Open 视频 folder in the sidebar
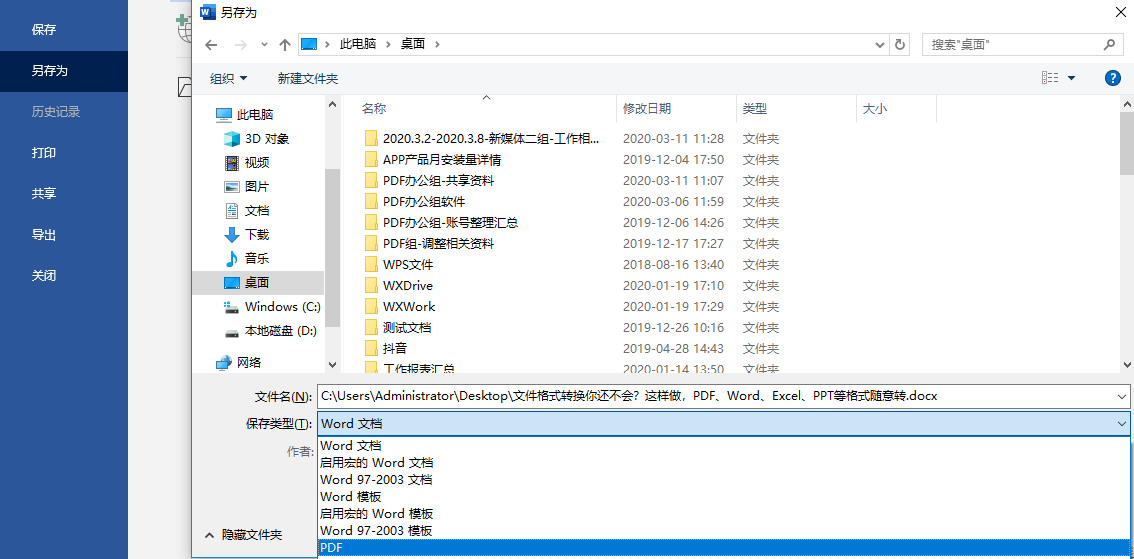 click(x=247, y=163)
